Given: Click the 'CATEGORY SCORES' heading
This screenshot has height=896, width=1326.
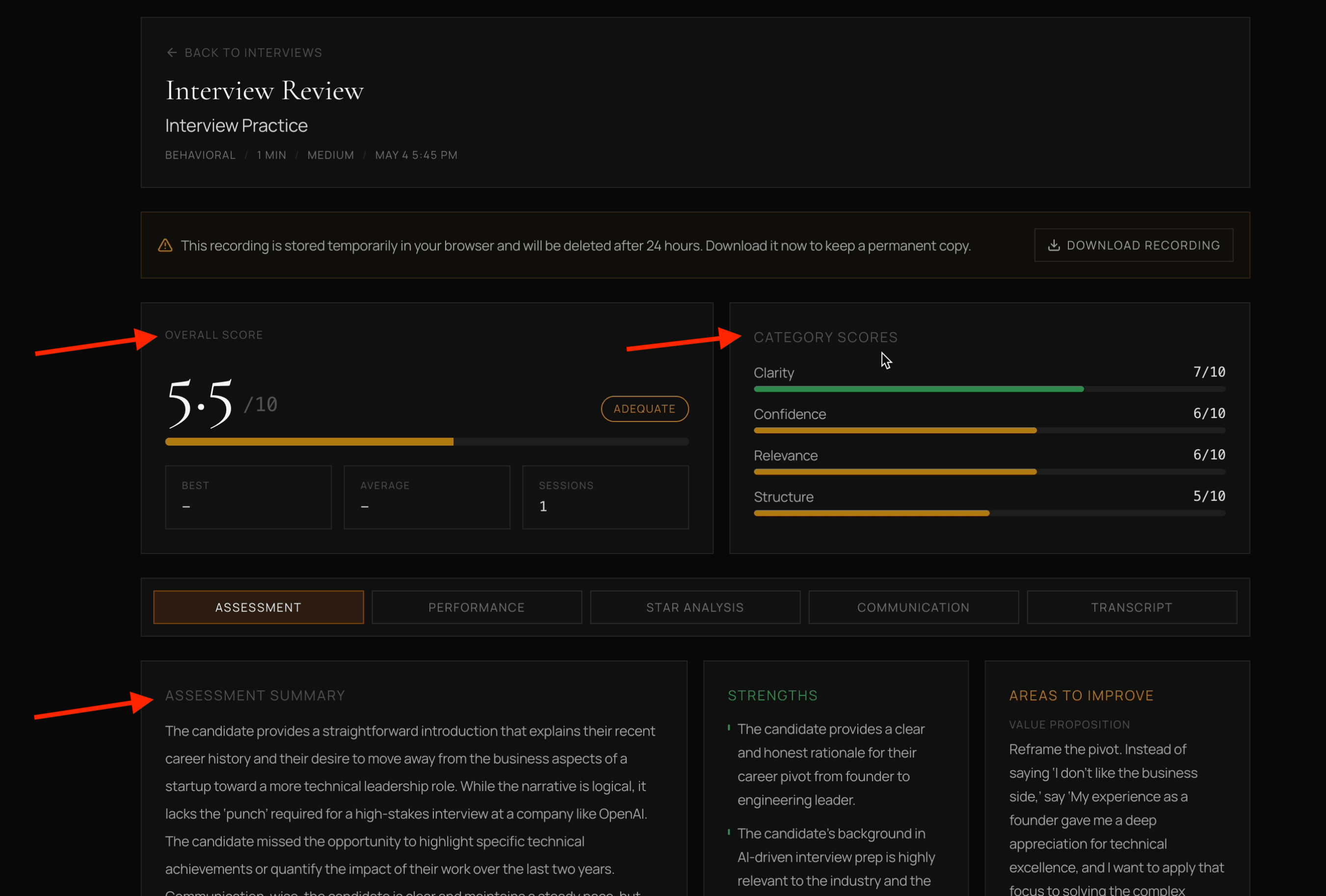Looking at the screenshot, I should tap(825, 337).
